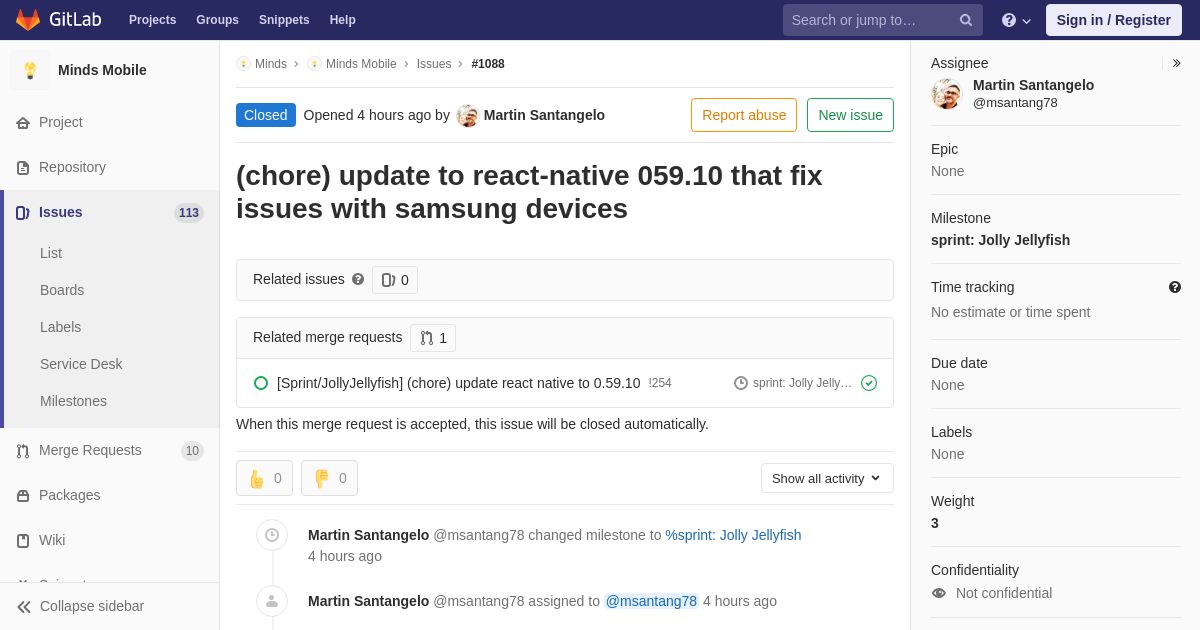Click @msantang78 mention link in activity
1200x630 pixels.
(x=651, y=601)
